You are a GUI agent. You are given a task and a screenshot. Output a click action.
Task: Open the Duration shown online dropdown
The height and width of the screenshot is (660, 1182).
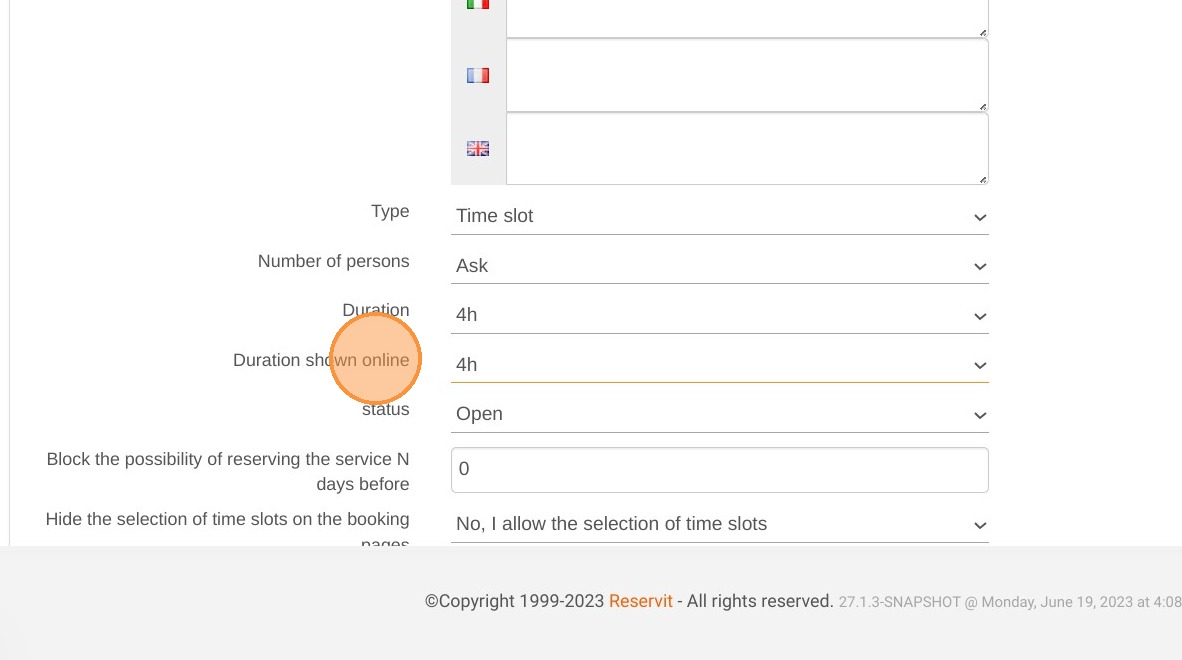point(719,365)
